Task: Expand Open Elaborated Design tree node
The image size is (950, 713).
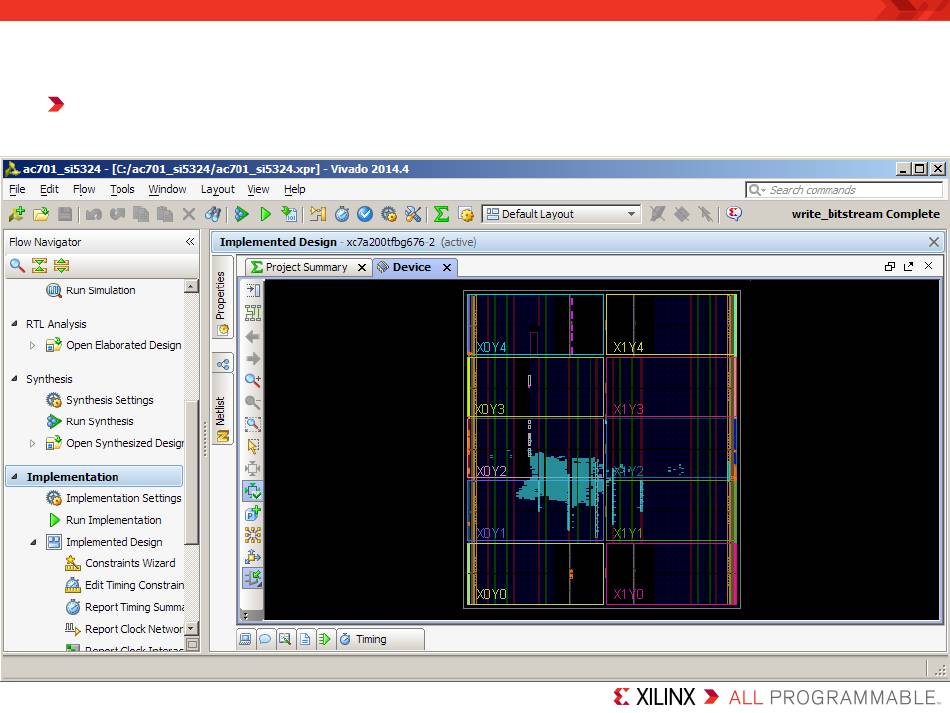Action: pyautogui.click(x=33, y=345)
